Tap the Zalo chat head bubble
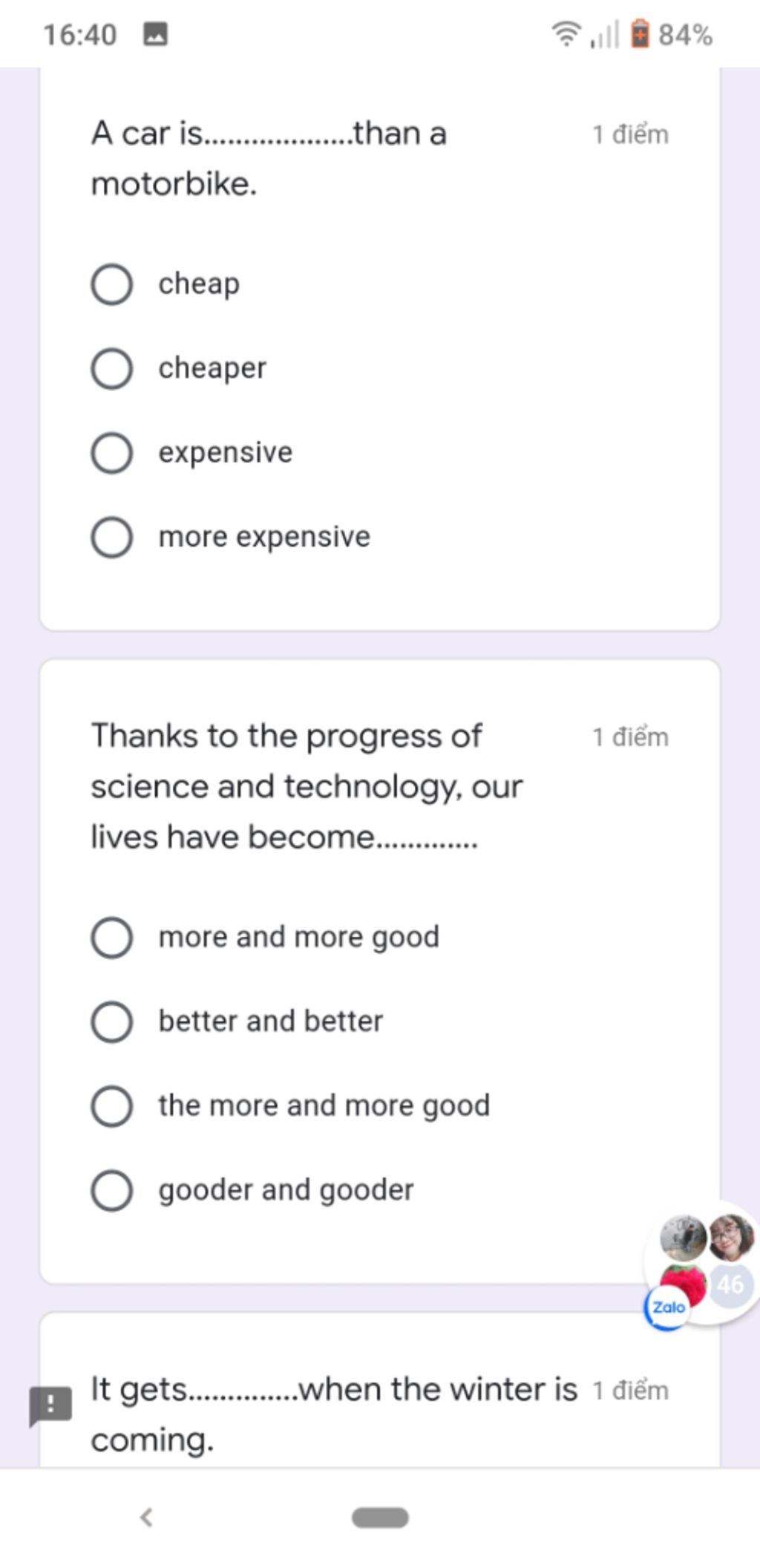The width and height of the screenshot is (760, 1568). click(x=701, y=1264)
